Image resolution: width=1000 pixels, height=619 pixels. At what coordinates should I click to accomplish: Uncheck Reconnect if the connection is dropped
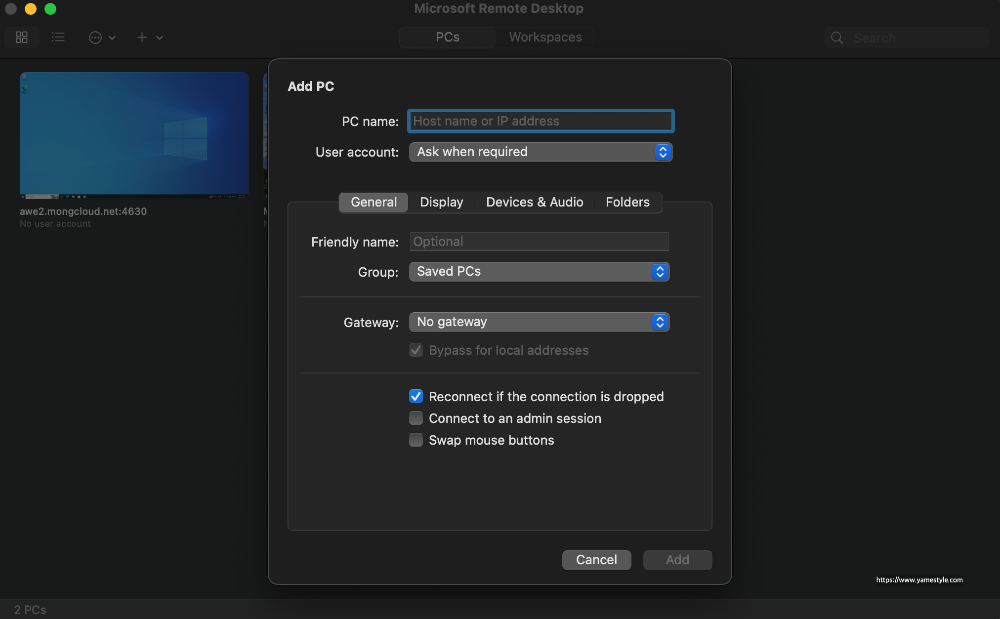tap(416, 397)
